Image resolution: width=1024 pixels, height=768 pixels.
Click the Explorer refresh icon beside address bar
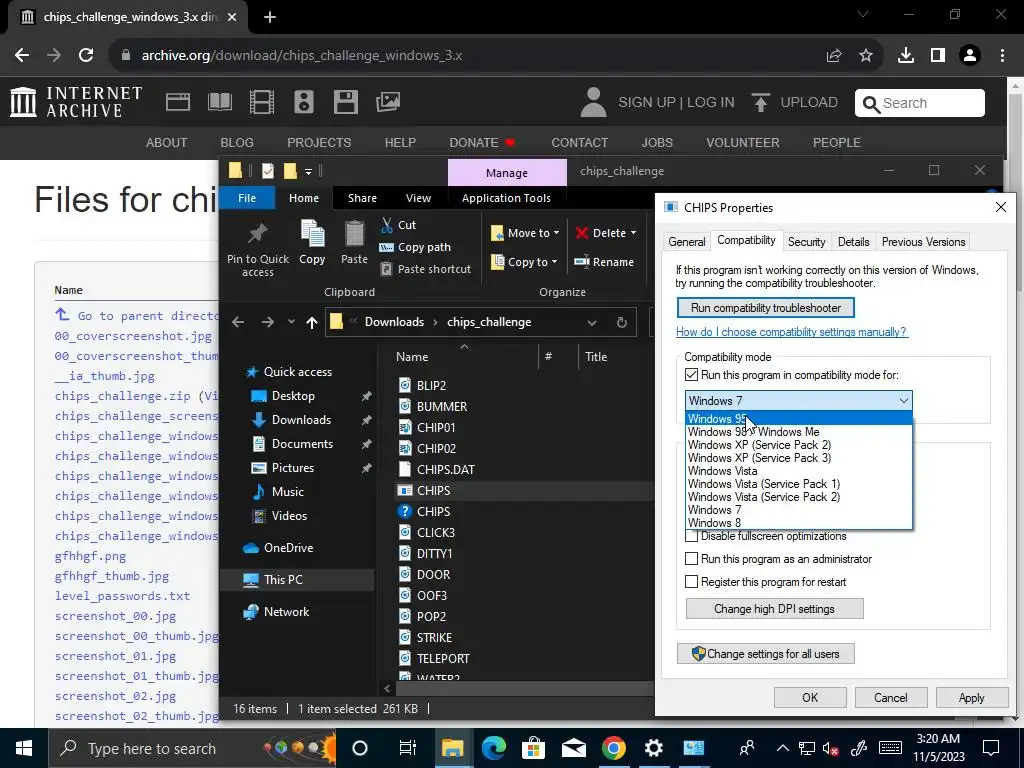pyautogui.click(x=622, y=322)
